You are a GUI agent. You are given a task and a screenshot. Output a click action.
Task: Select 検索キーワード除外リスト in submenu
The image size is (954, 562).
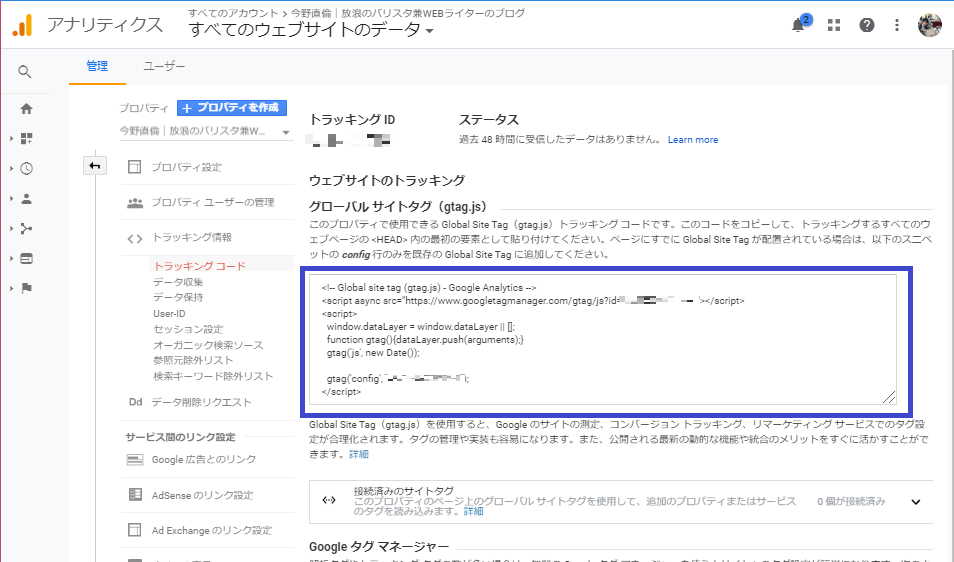click(x=213, y=376)
